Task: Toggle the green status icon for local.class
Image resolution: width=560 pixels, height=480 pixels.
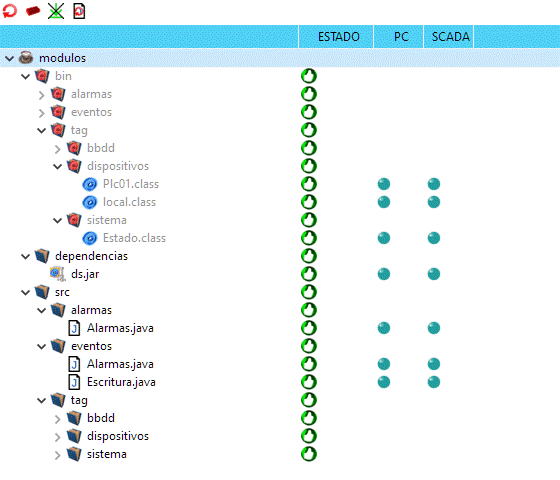Action: 309,202
